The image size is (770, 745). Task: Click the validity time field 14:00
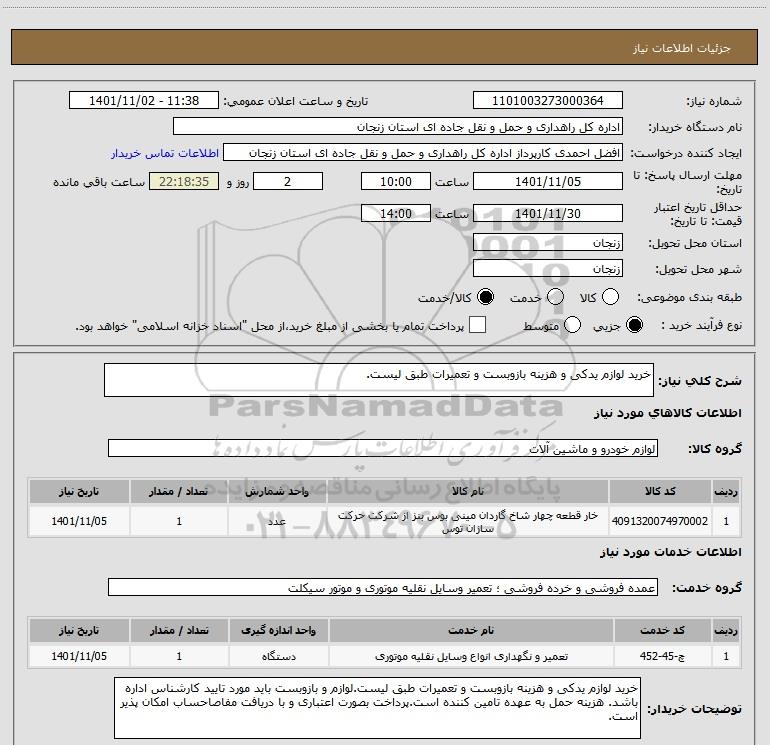[396, 213]
